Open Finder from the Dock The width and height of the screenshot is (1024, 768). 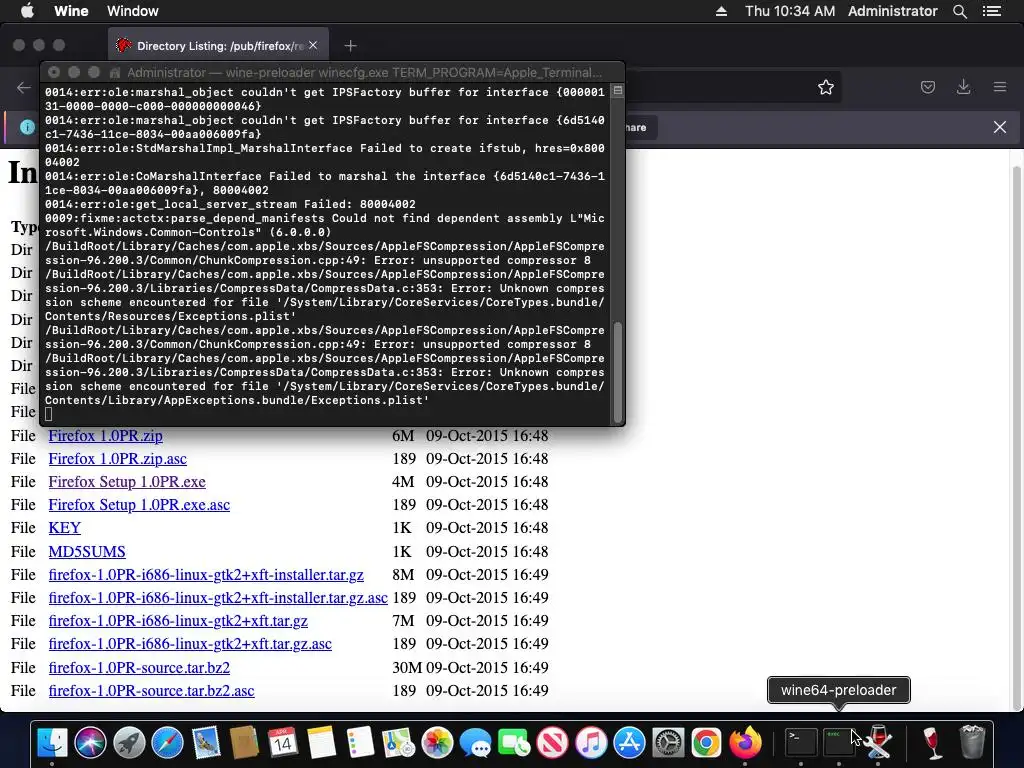pyautogui.click(x=52, y=743)
